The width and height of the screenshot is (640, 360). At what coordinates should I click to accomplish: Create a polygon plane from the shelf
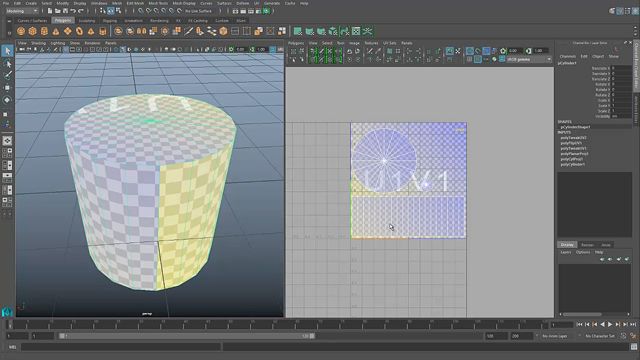(67, 31)
